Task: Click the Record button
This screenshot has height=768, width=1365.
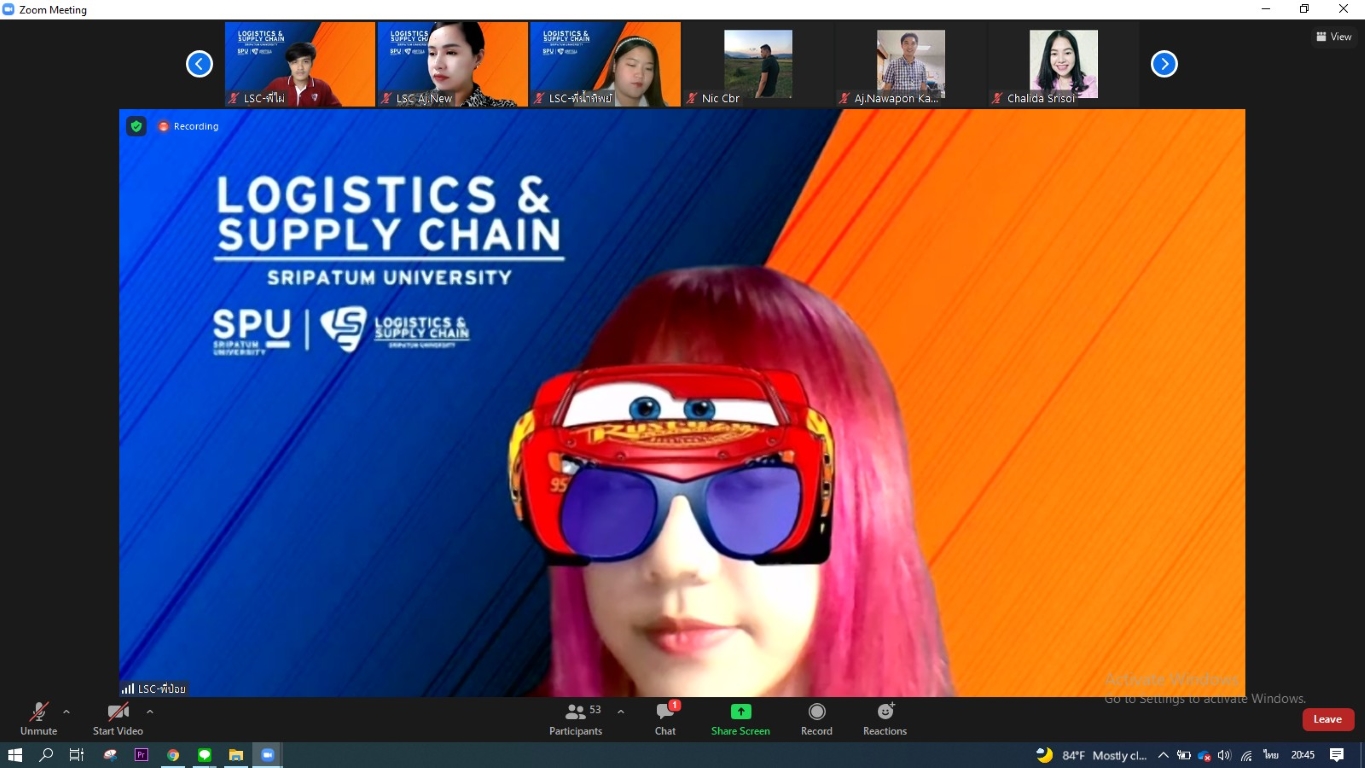Action: pyautogui.click(x=817, y=719)
